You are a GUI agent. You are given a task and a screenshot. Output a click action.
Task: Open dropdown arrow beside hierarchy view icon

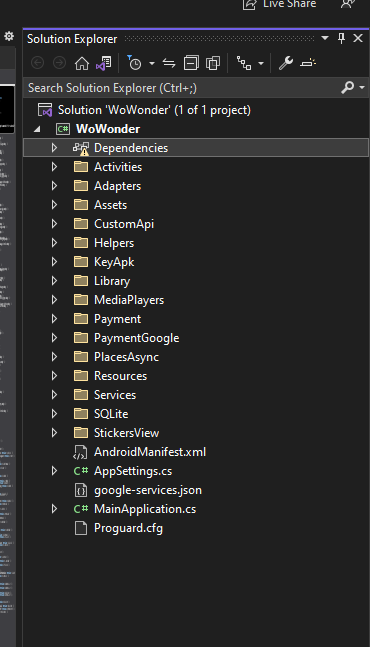[261, 63]
